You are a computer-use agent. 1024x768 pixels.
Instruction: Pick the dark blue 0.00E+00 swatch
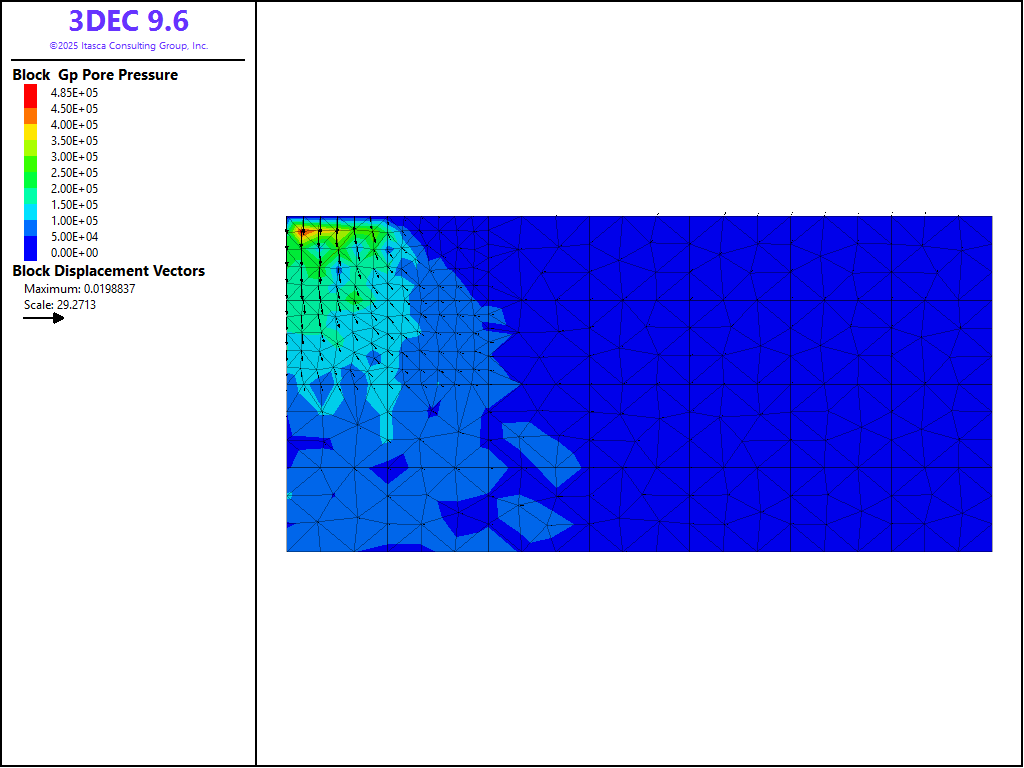[x=31, y=252]
